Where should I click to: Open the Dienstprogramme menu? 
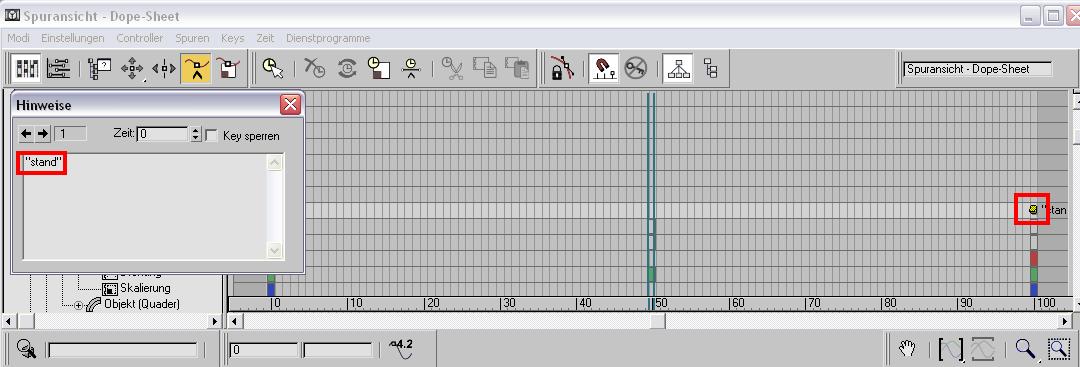[328, 38]
